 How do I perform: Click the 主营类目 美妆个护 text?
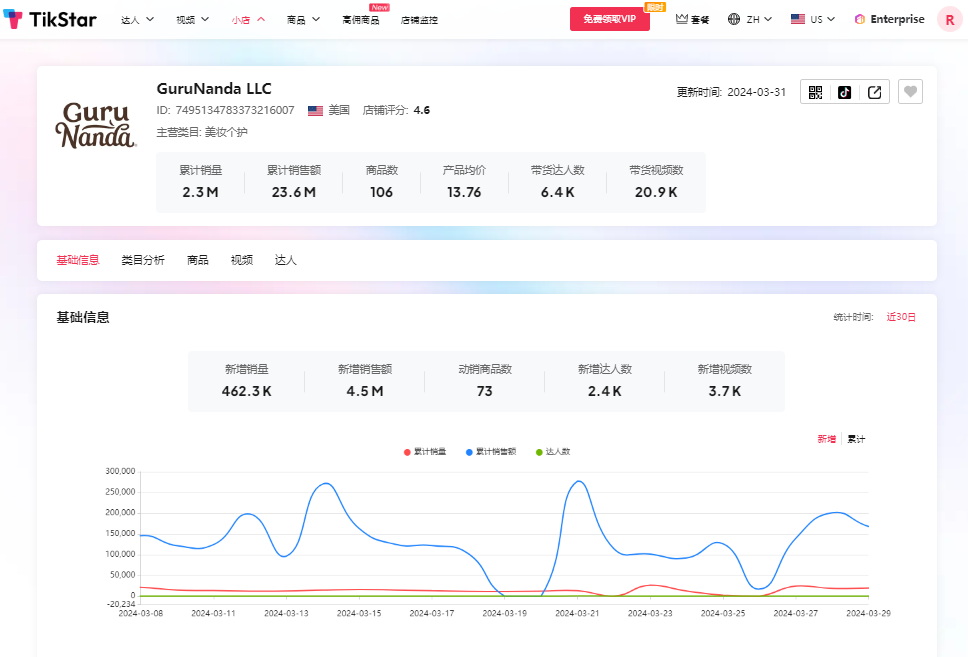coord(202,132)
